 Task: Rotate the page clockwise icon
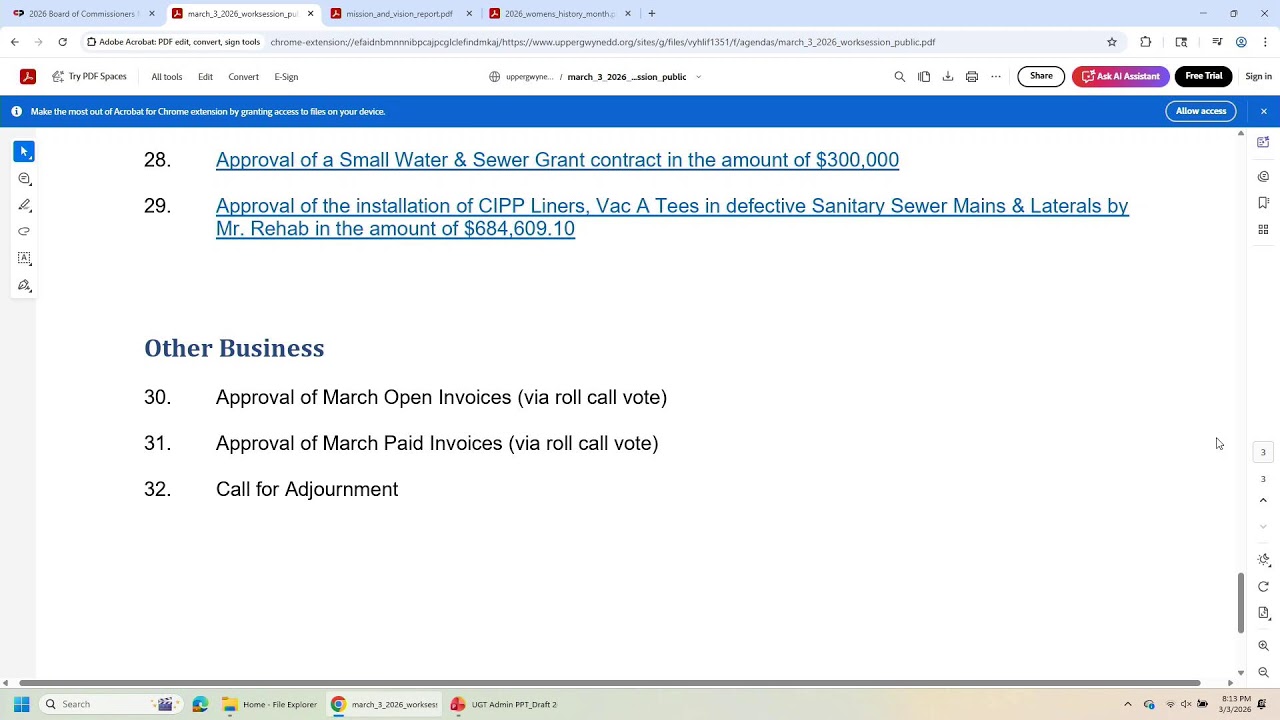pos(1263,587)
